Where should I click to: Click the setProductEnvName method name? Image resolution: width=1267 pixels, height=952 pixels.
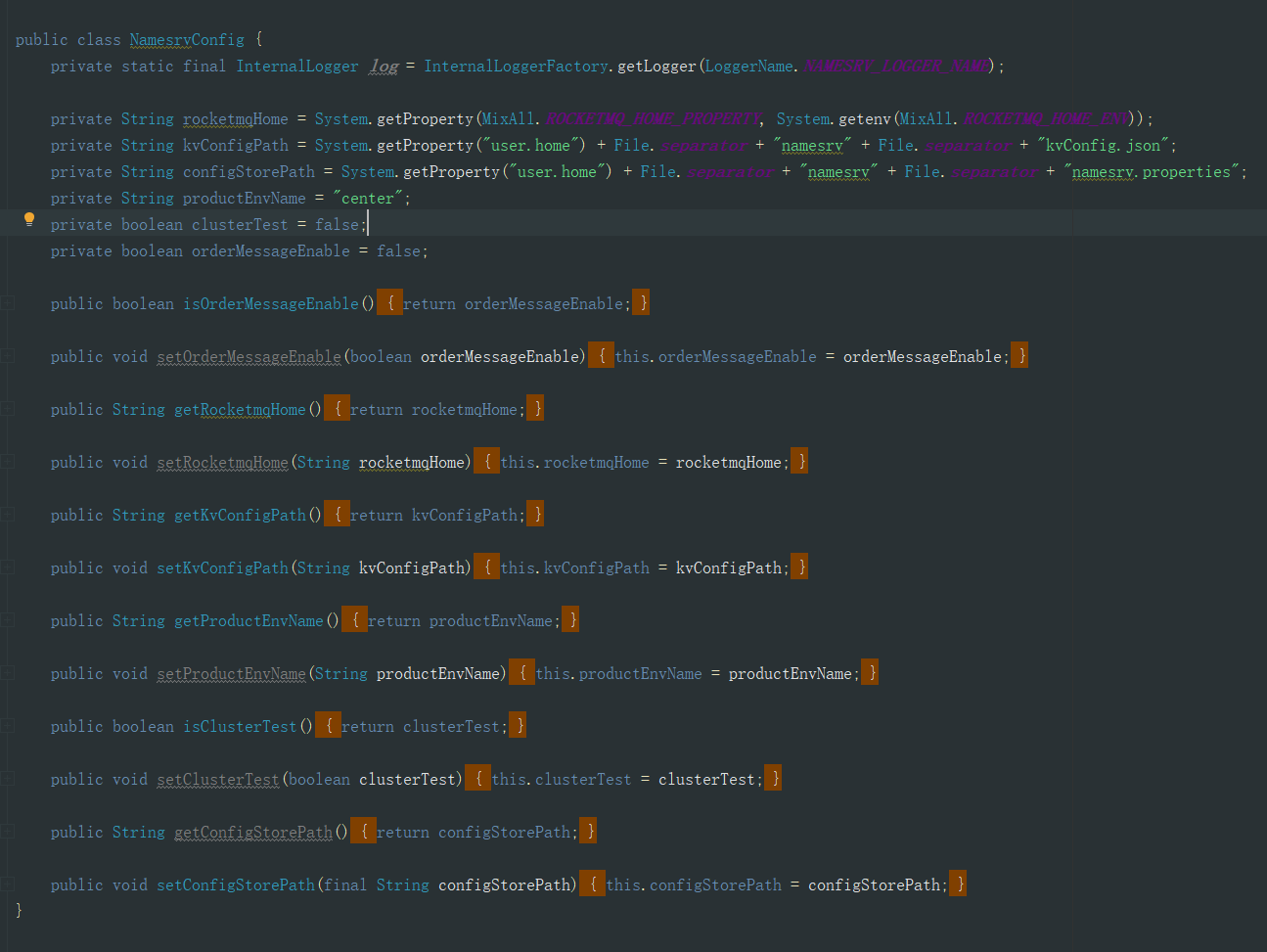231,674
